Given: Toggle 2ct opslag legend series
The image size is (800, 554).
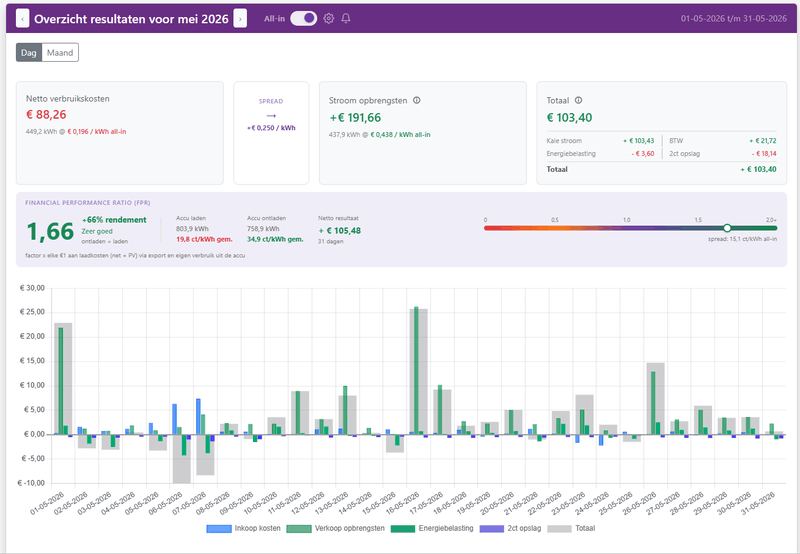Looking at the screenshot, I should coord(511,528).
